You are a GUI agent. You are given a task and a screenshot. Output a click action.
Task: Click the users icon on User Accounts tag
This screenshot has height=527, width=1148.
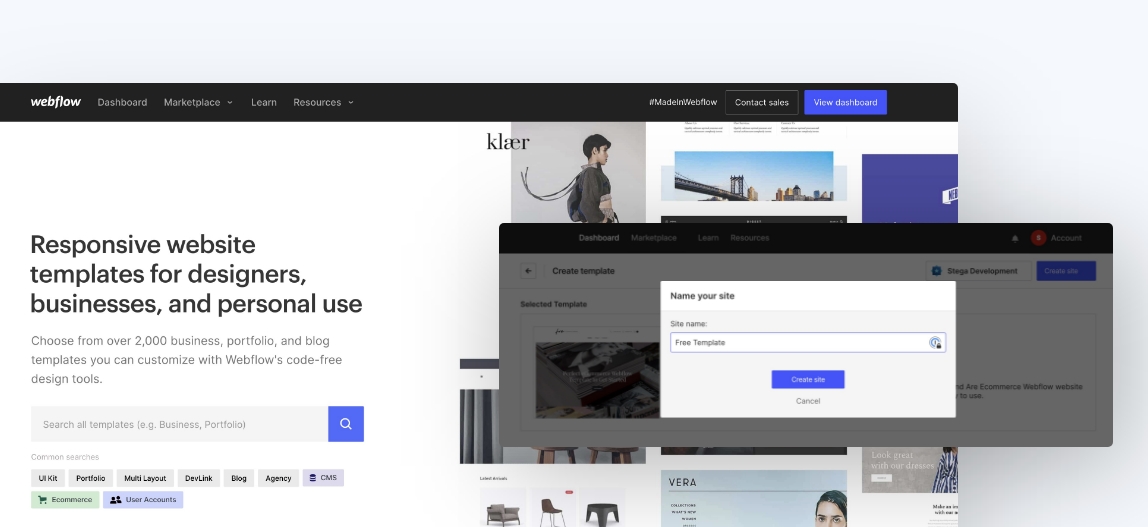(115, 500)
